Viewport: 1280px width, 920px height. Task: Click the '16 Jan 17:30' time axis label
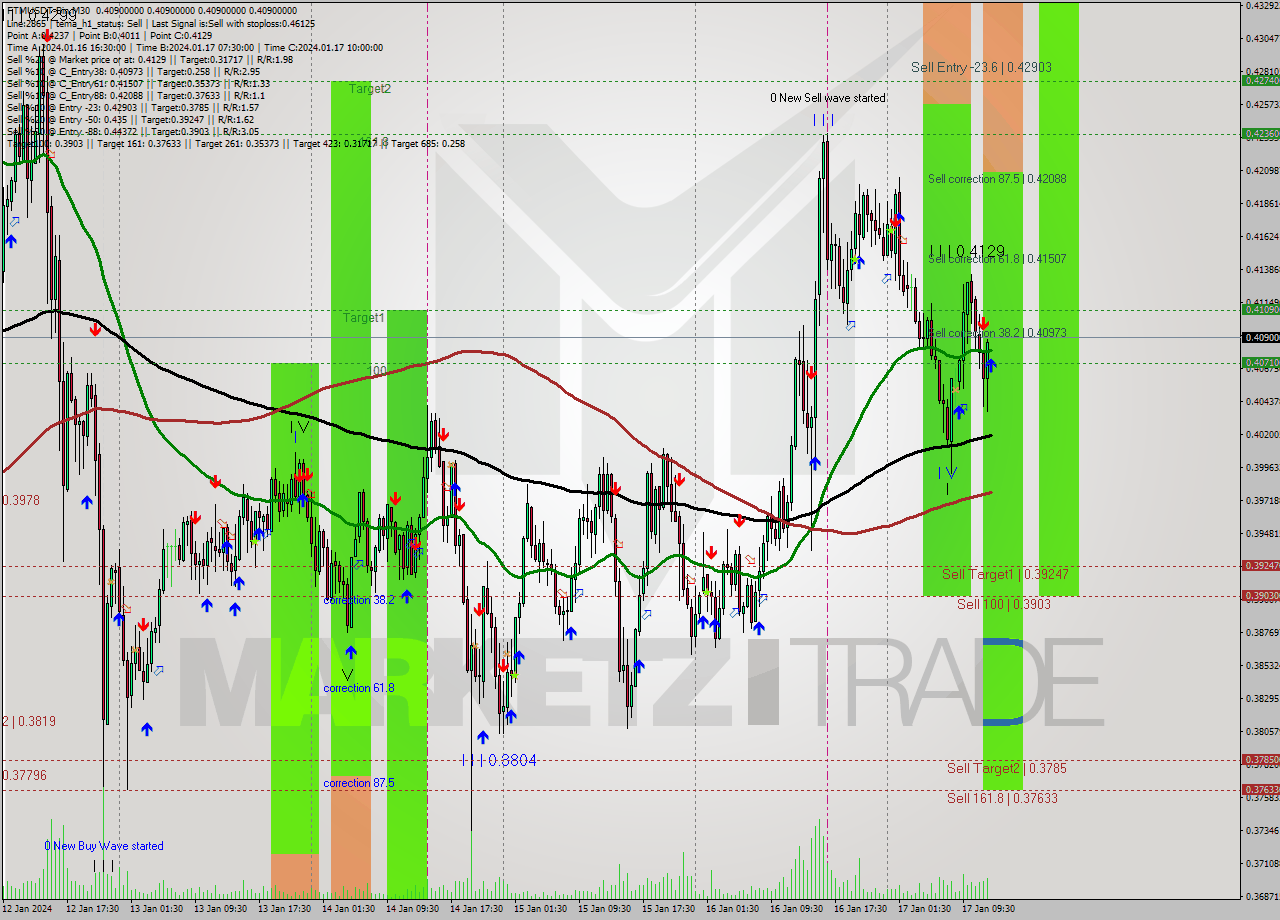click(x=860, y=909)
